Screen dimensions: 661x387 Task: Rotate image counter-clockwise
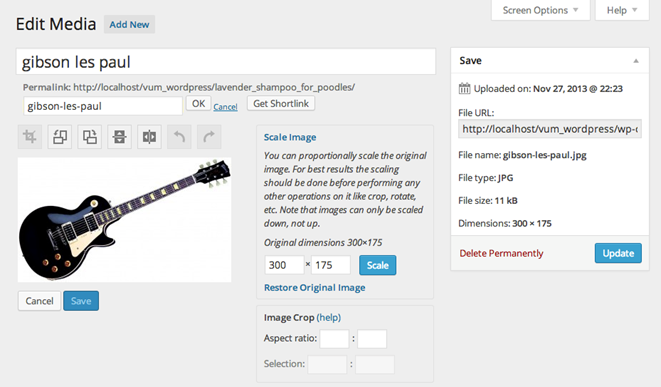[60, 137]
